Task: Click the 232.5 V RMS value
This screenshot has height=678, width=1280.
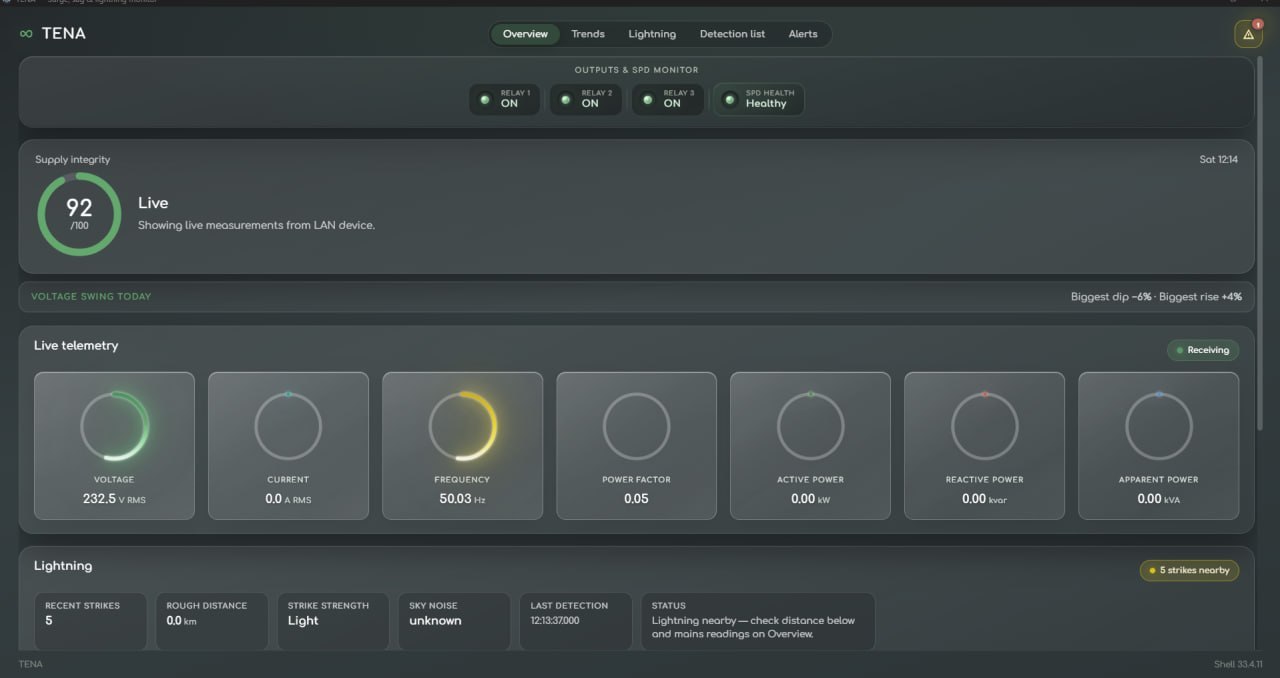Action: click(114, 498)
